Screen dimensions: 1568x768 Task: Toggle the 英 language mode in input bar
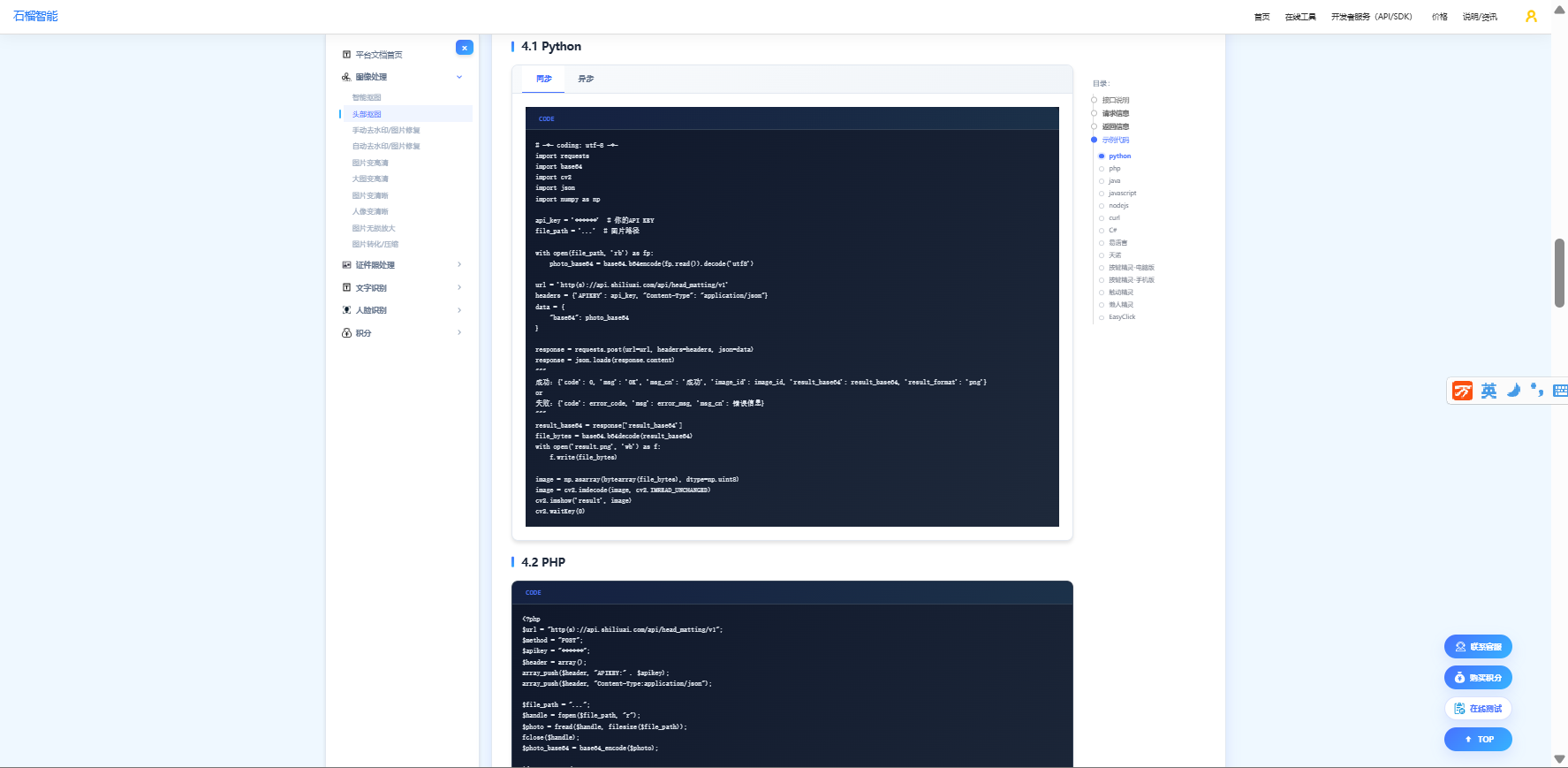click(1488, 391)
